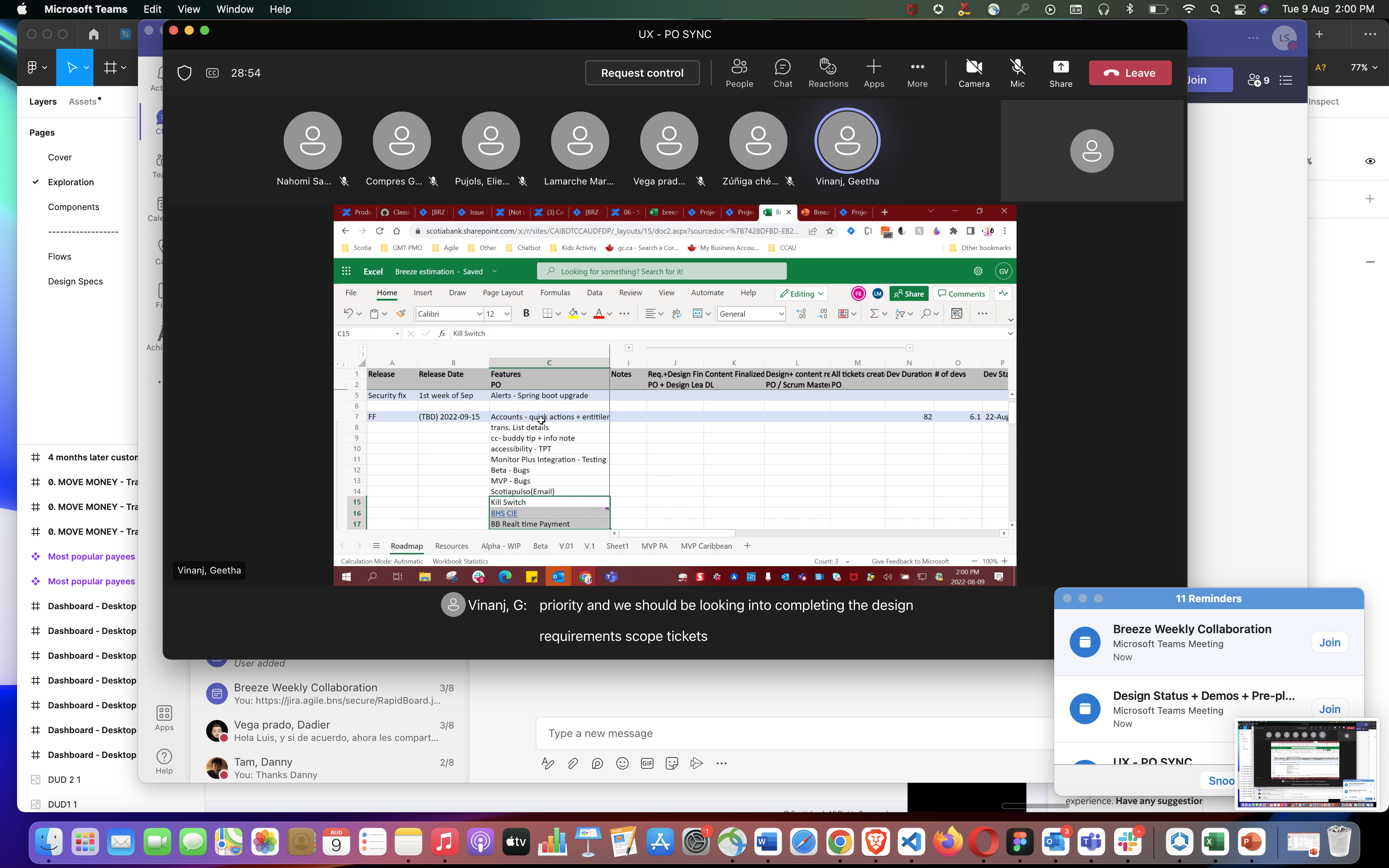The image size is (1389, 868).
Task: Toggle eye visibility icon in Figma right panel
Action: click(x=1370, y=161)
